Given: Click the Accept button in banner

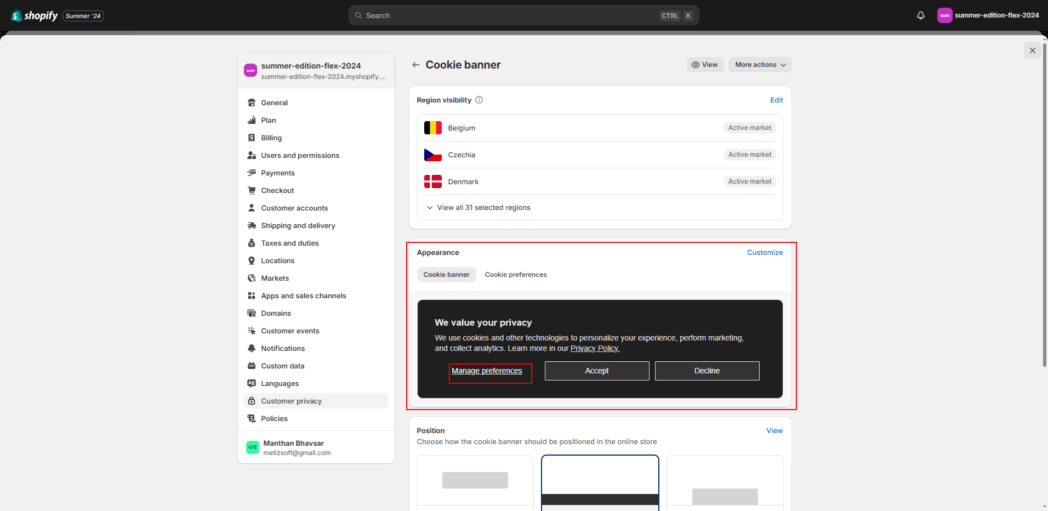Looking at the screenshot, I should [597, 371].
